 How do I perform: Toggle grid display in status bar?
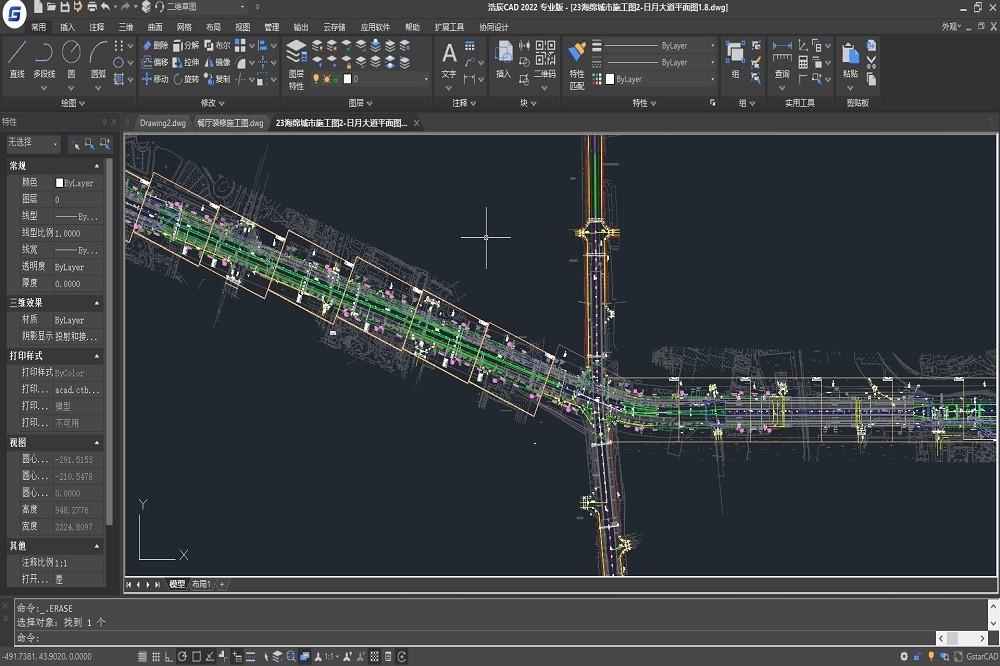[156, 656]
